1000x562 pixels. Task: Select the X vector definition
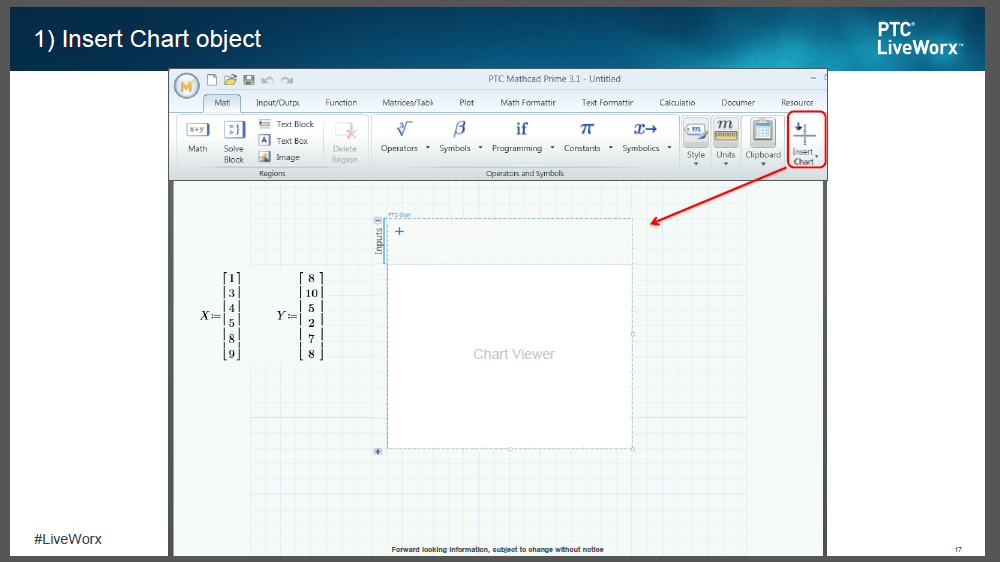[x=221, y=316]
